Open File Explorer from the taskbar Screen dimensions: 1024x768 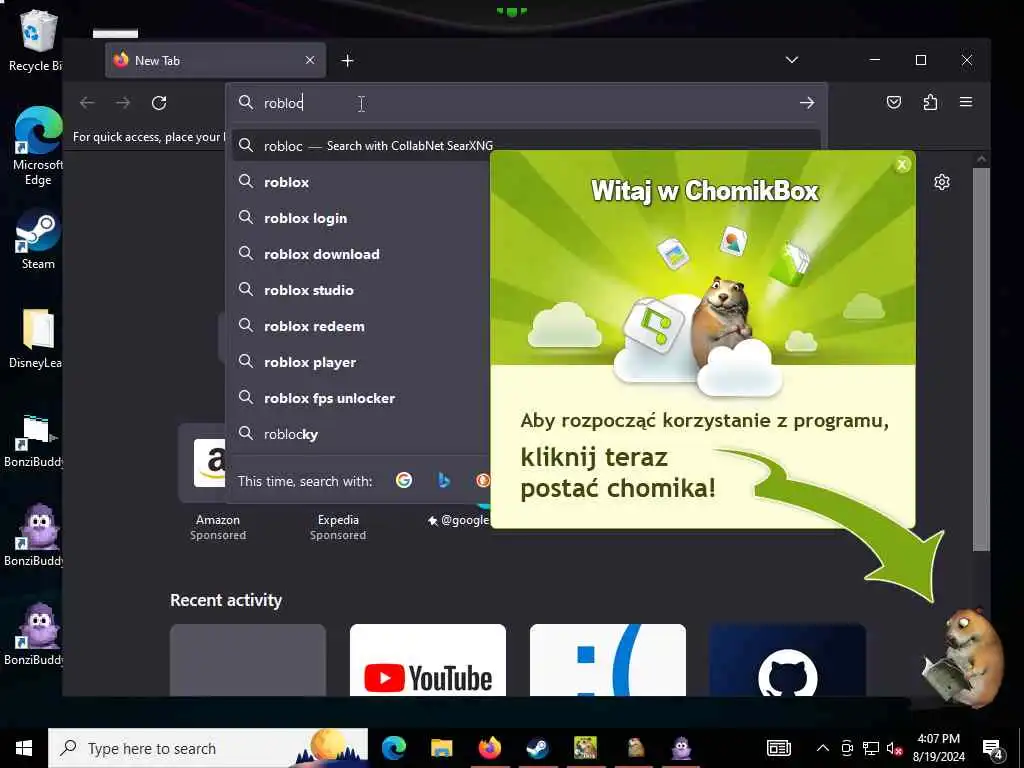click(441, 747)
